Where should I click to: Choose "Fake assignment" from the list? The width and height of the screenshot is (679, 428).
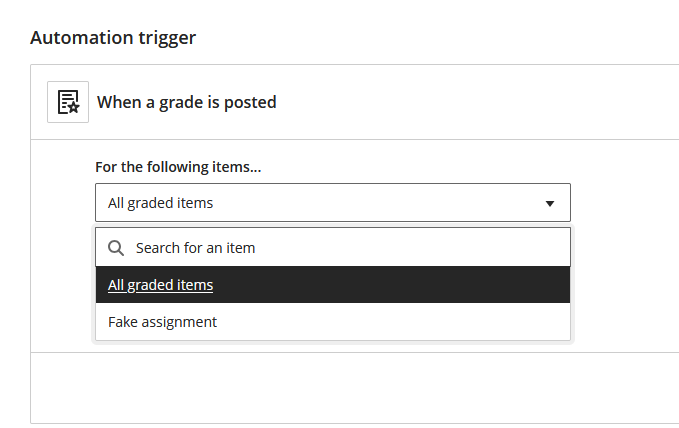162,322
